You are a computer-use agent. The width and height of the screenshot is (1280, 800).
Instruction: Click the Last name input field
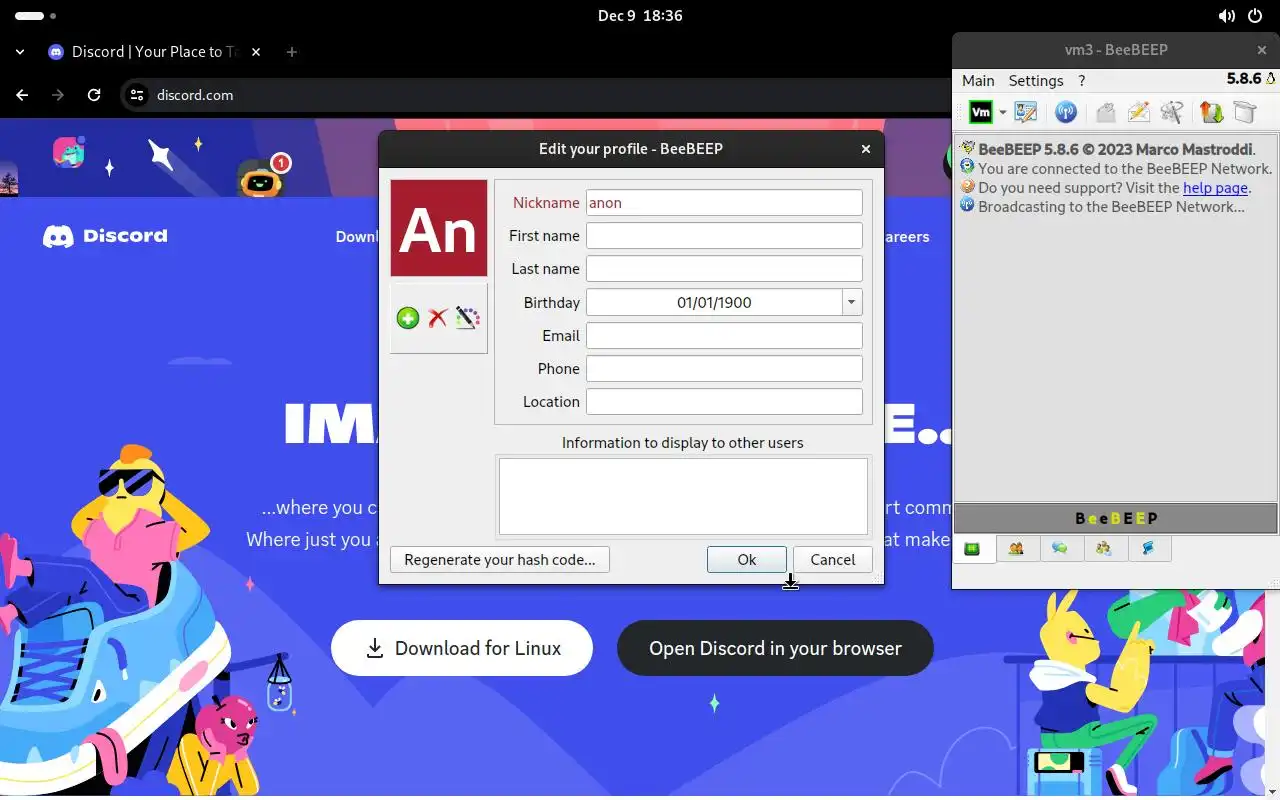[724, 269]
